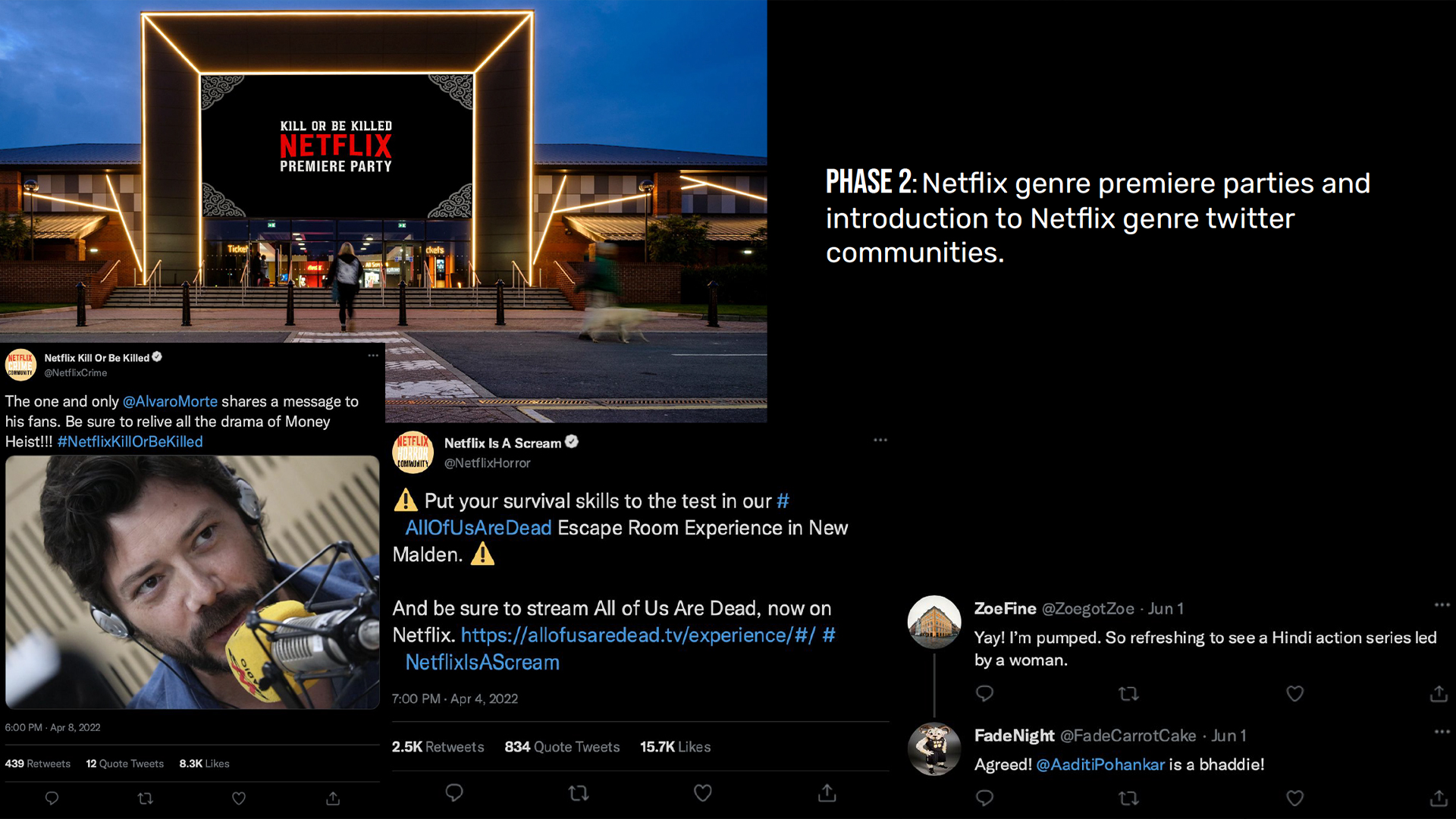Image resolution: width=1456 pixels, height=819 pixels.
Task: Reply to the Netflix Kill Or Be Killed tweet
Action: pyautogui.click(x=52, y=798)
